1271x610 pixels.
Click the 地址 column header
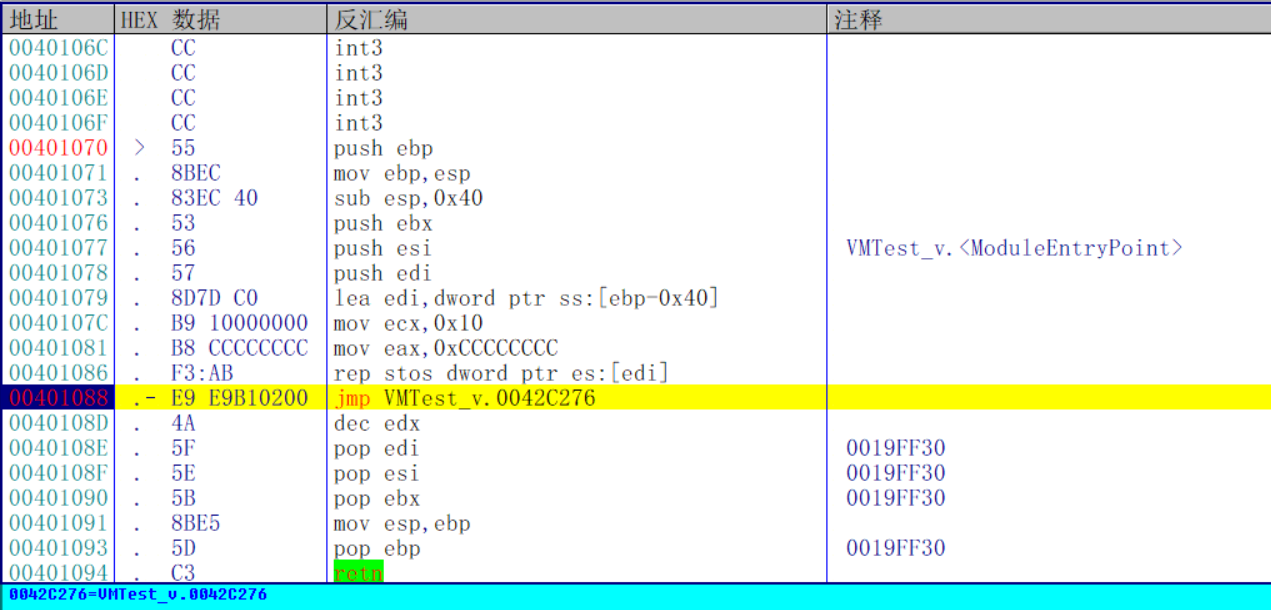click(57, 19)
